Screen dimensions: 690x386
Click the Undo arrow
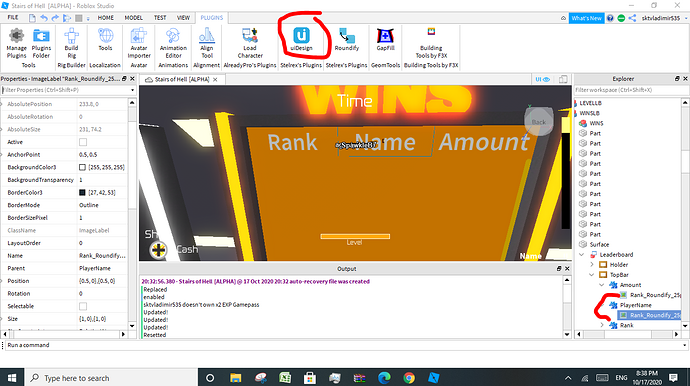click(44, 18)
